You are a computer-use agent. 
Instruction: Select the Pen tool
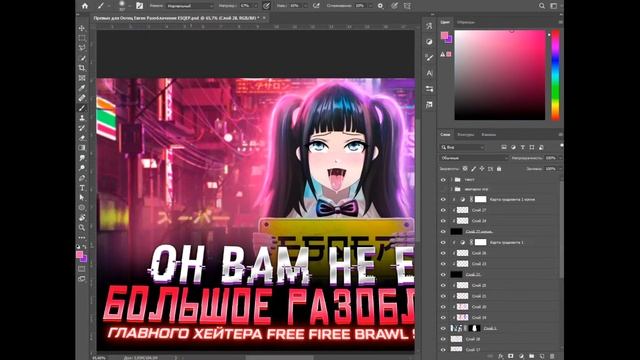tap(82, 178)
